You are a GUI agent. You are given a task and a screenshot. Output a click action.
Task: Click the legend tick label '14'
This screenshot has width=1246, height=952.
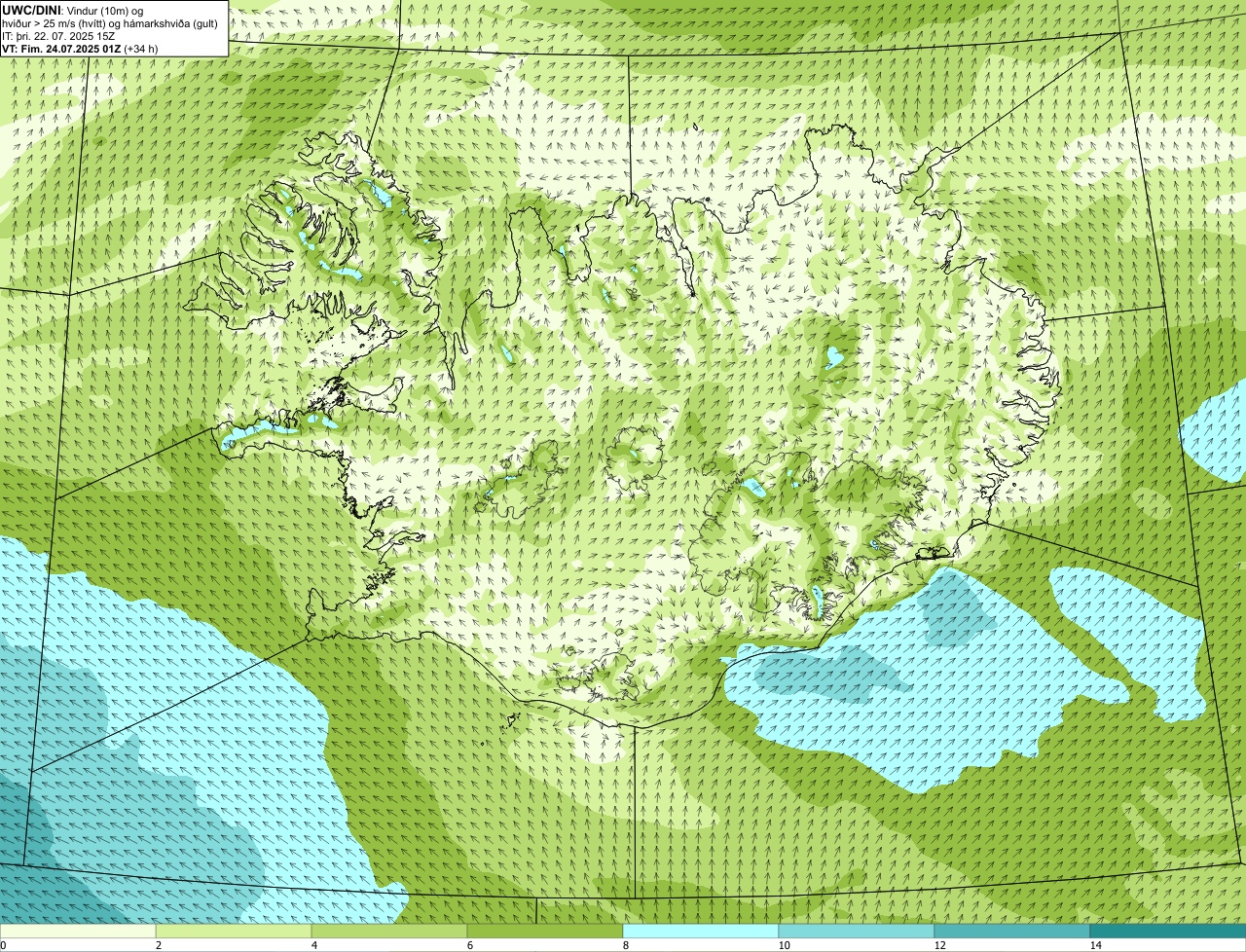coord(1095,945)
